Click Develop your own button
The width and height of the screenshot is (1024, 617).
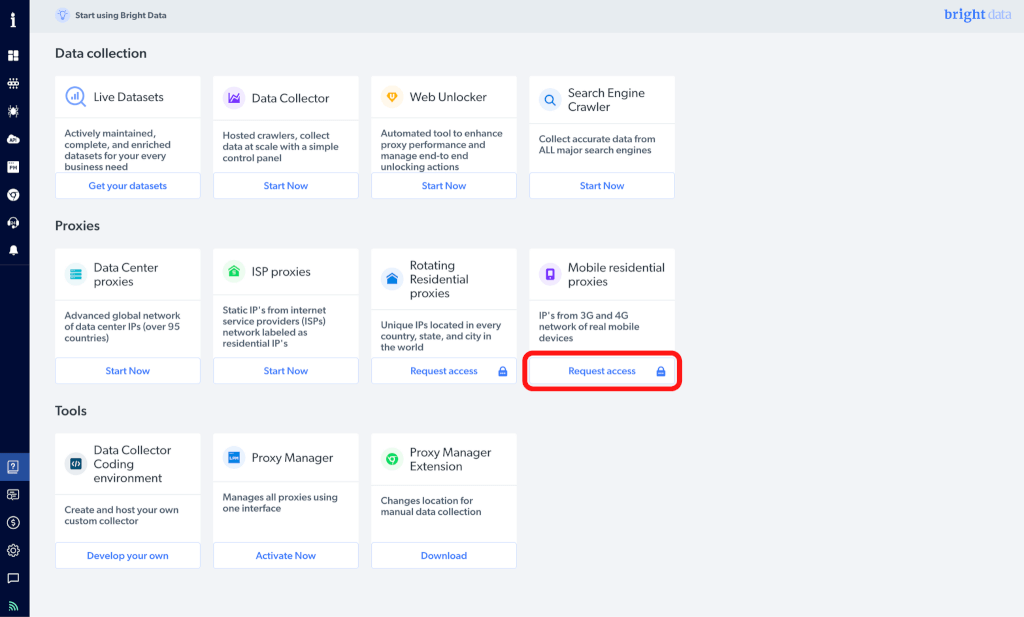128,556
